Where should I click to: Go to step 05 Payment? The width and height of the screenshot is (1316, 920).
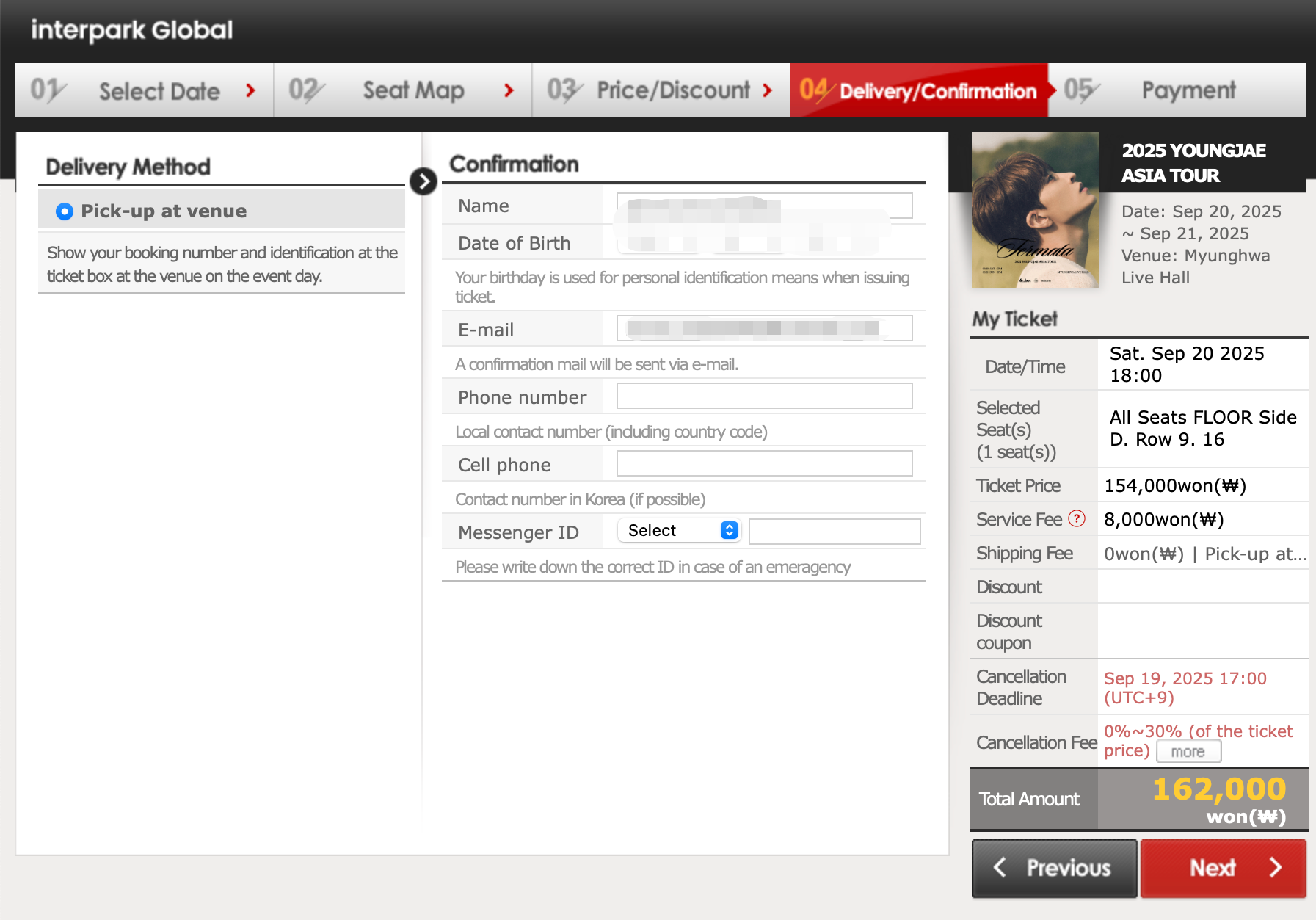1178,90
